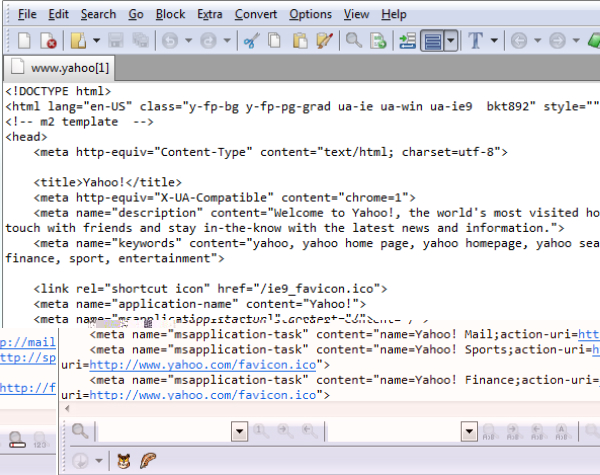600x475 pixels.
Task: Open the Convert menu
Action: point(256,14)
